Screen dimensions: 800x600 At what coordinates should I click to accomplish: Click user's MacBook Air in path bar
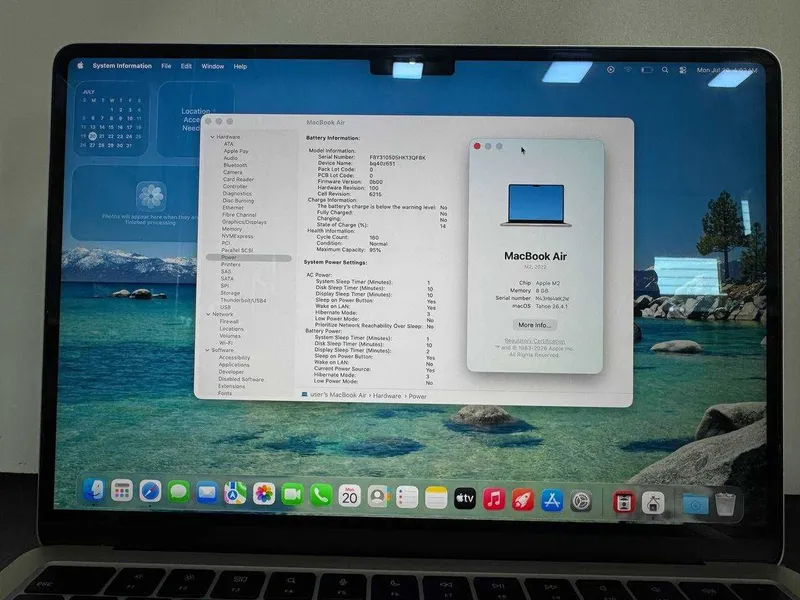pos(338,395)
